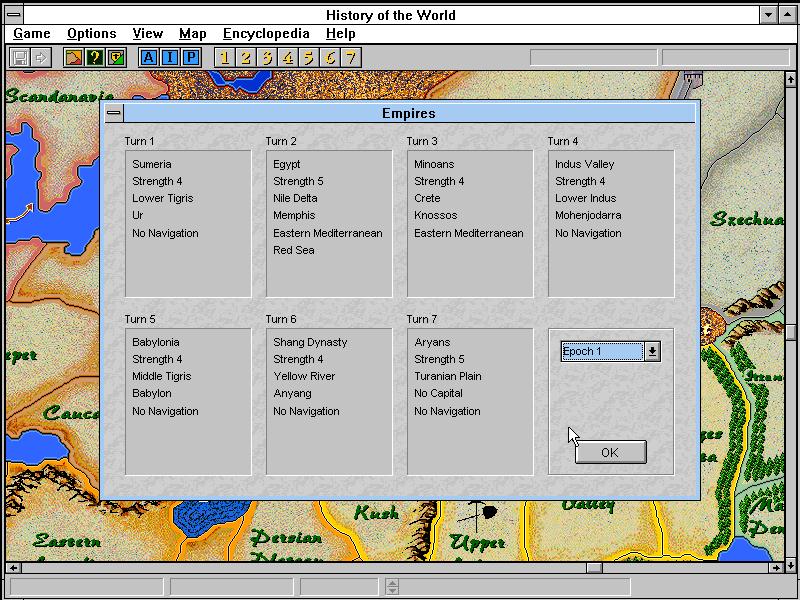Click the map's vertical scrollbar up arrow
Viewport: 800px width, 600px height.
click(790, 79)
